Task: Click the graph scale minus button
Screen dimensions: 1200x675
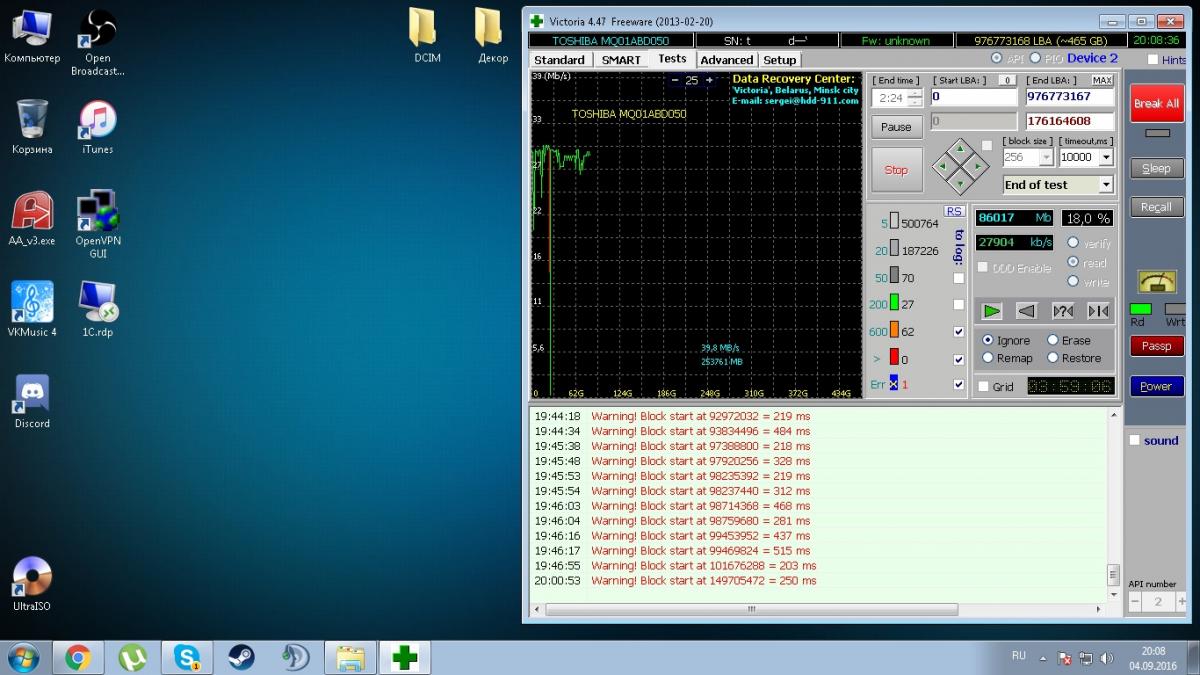Action: 675,80
